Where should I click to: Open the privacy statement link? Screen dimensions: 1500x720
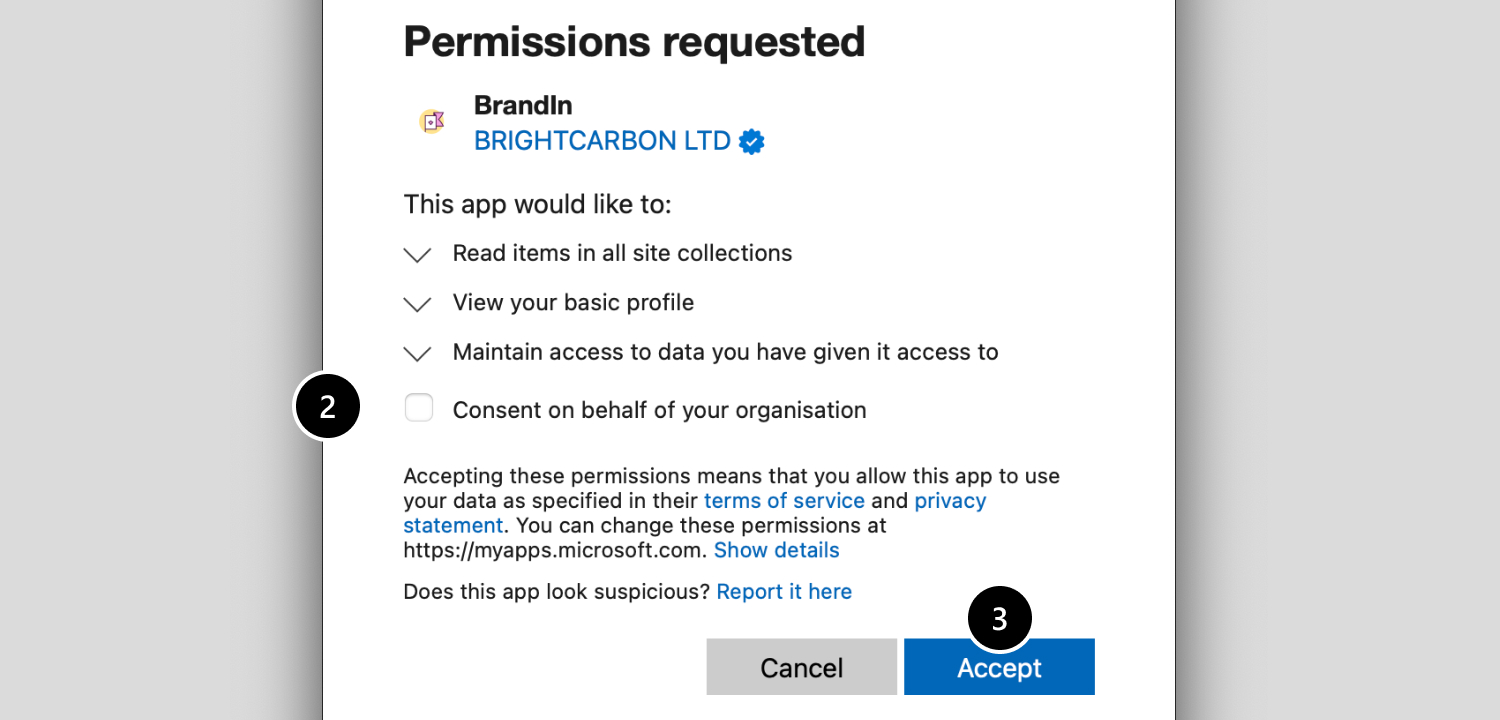[x=949, y=501]
